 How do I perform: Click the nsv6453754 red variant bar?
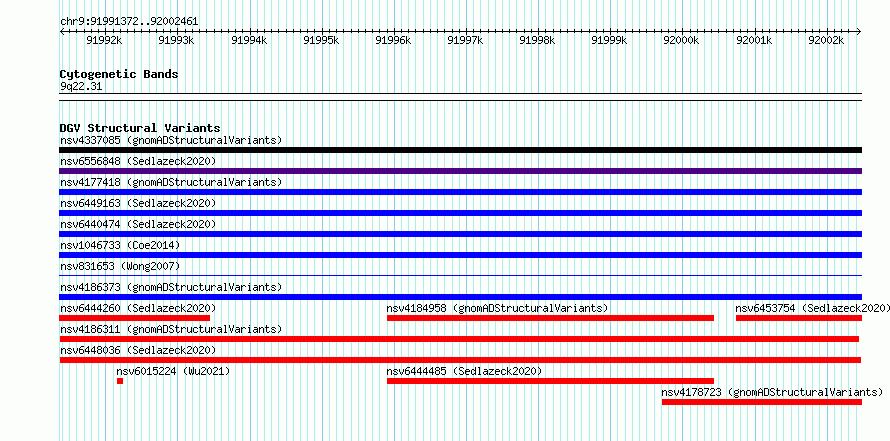[x=799, y=318]
